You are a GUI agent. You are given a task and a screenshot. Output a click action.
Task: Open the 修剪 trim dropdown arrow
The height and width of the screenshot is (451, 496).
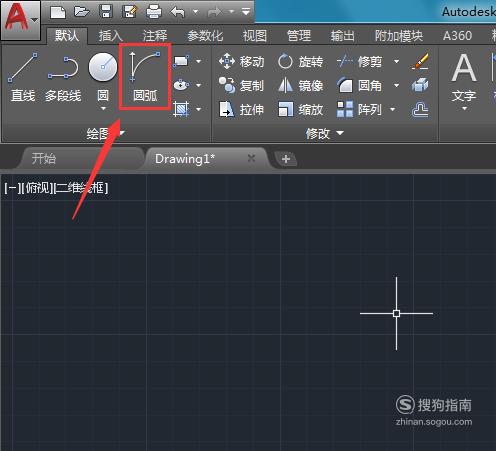point(396,61)
